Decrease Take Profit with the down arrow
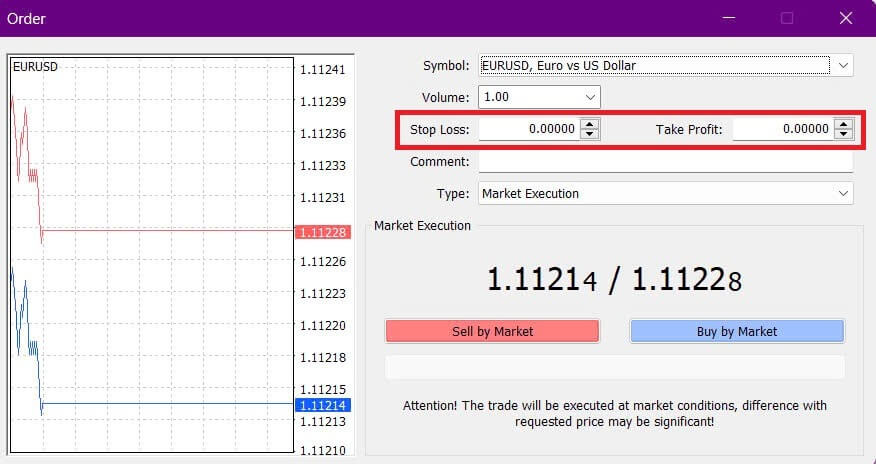 point(844,134)
